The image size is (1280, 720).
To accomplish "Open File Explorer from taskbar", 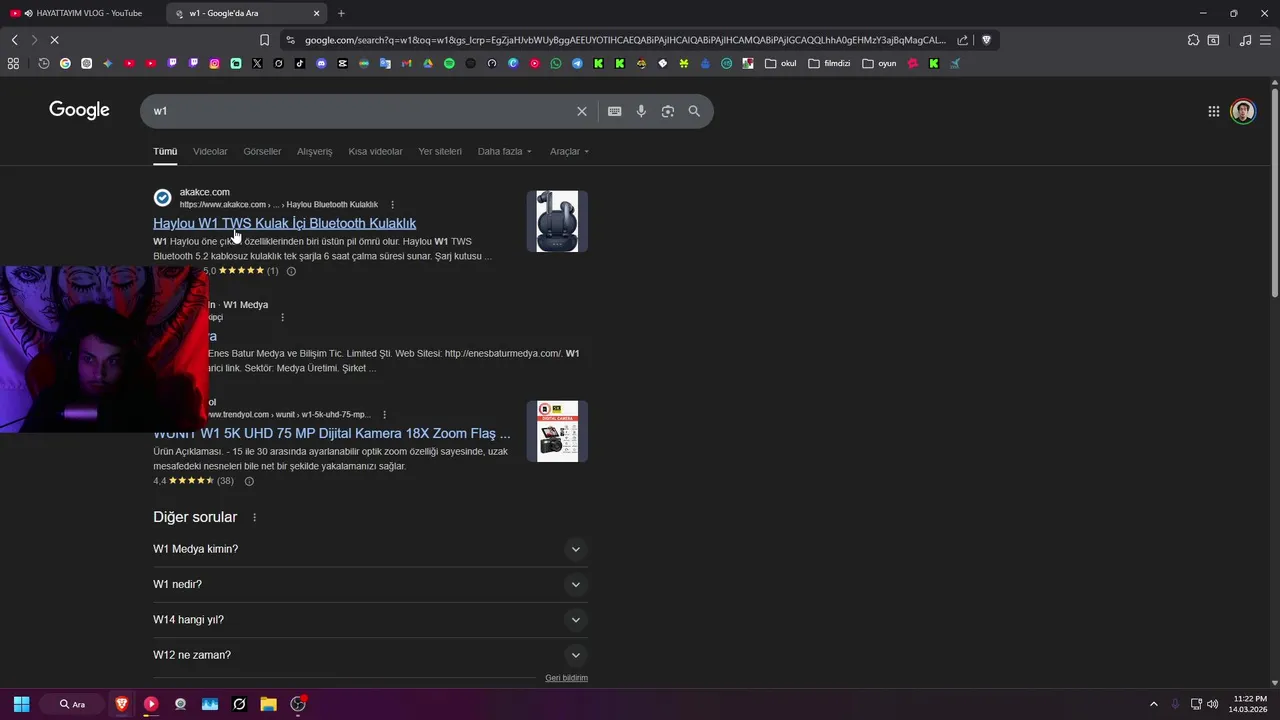I will pos(268,704).
